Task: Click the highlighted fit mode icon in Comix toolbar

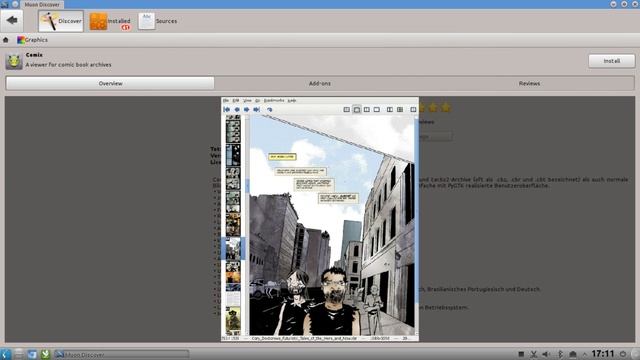Action: [x=357, y=109]
